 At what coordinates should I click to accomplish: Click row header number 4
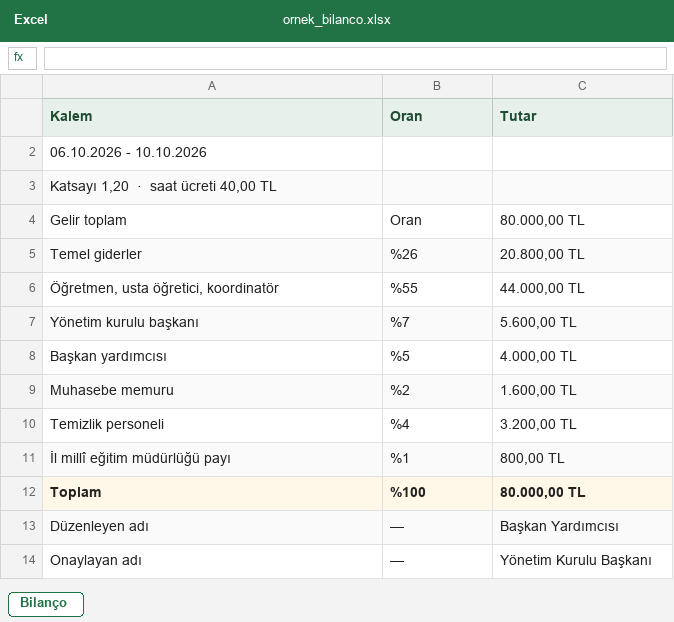21,221
